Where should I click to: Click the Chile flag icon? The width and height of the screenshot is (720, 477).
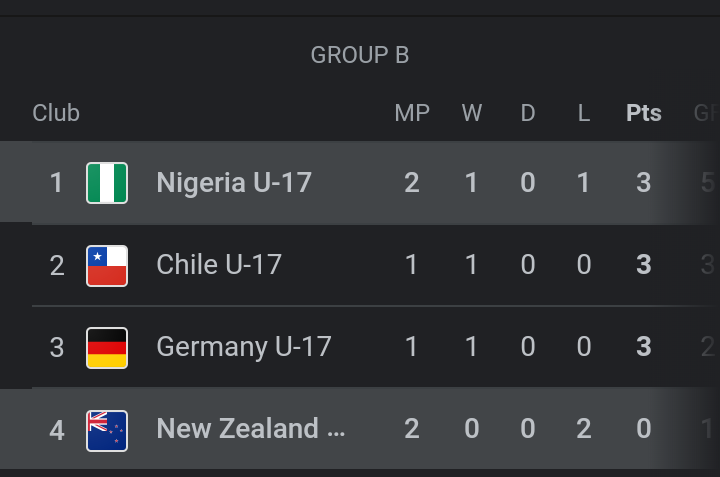(x=107, y=265)
